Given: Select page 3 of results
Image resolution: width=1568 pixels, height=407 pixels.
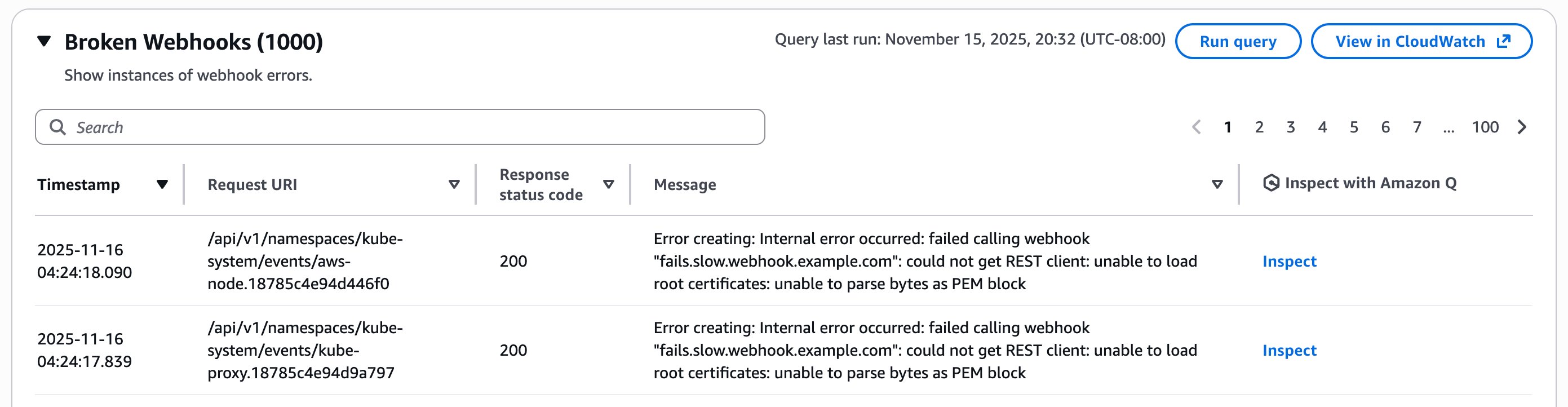Looking at the screenshot, I should click(x=1291, y=127).
